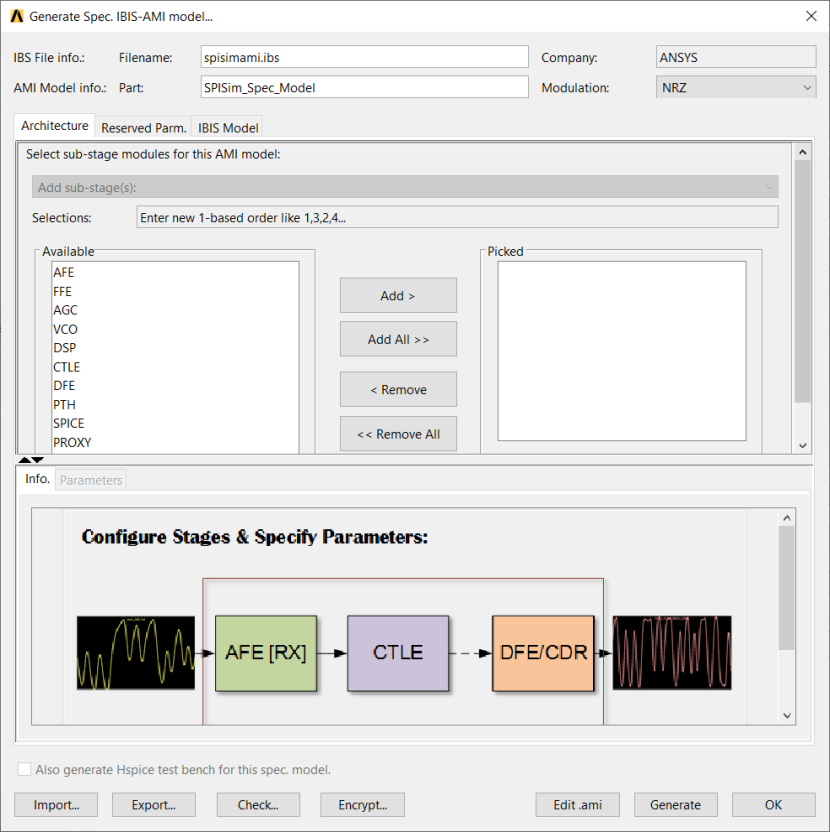Click the yellow input waveform thumbnail

tap(136, 653)
